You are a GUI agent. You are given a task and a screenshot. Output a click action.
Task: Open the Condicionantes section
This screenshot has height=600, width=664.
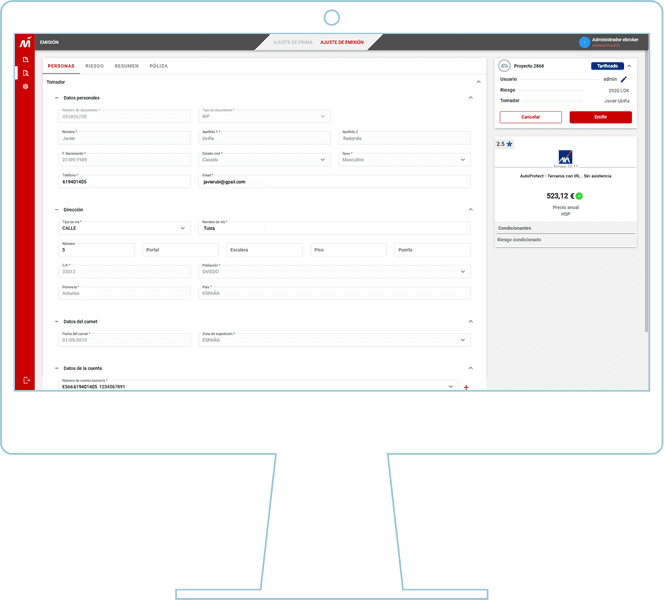566,228
